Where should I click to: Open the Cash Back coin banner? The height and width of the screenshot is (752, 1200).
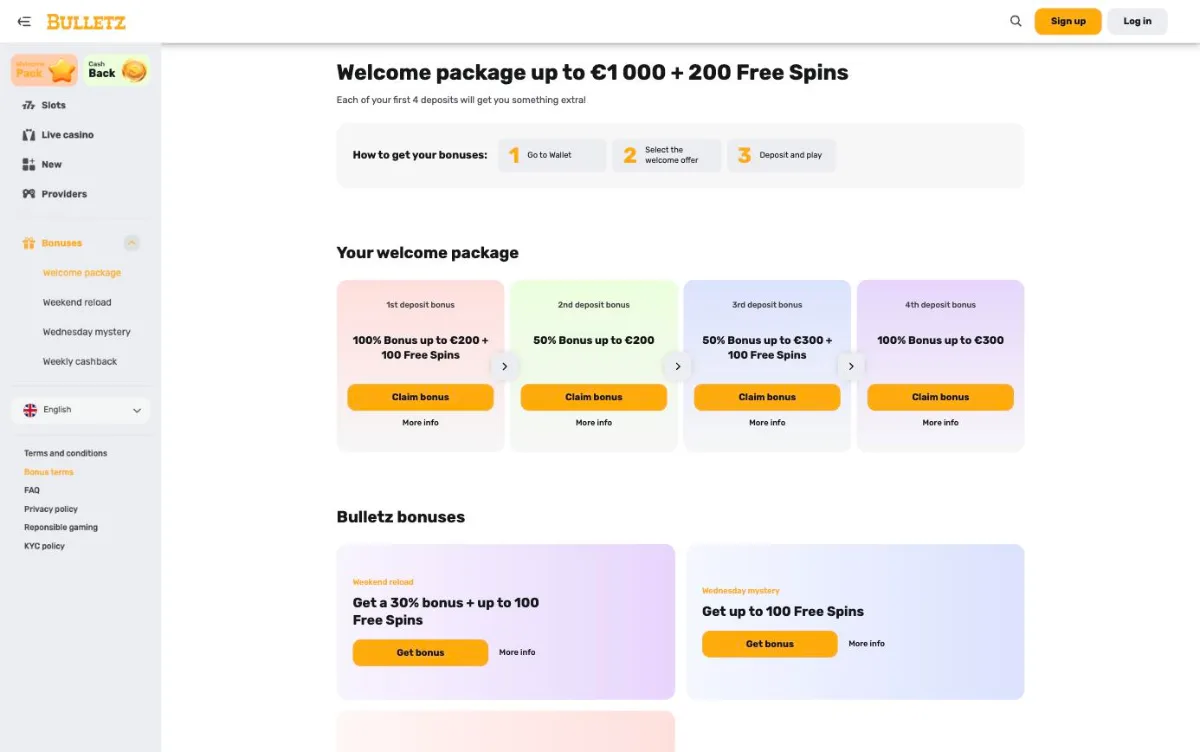[x=117, y=70]
